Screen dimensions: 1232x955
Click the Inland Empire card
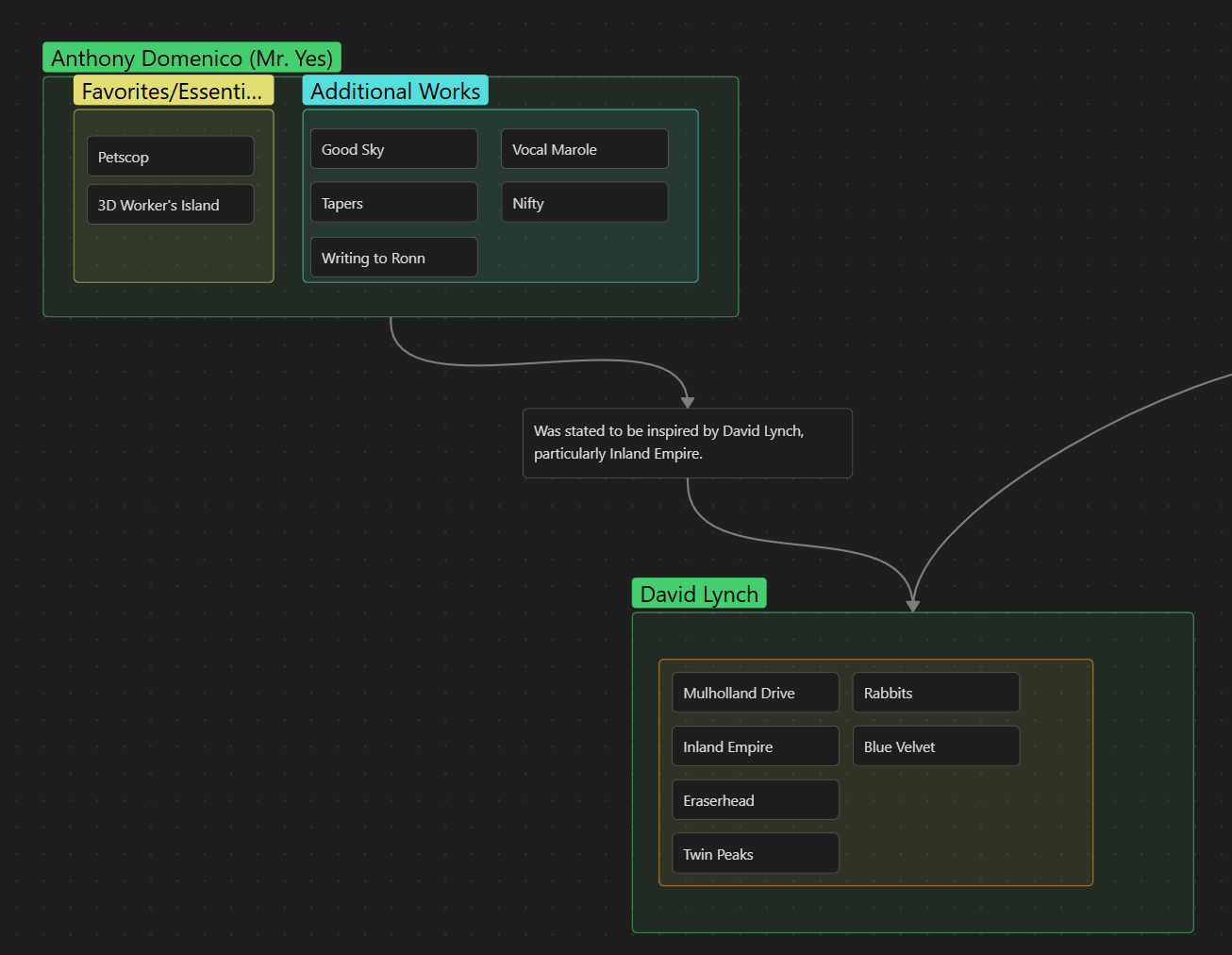(755, 746)
